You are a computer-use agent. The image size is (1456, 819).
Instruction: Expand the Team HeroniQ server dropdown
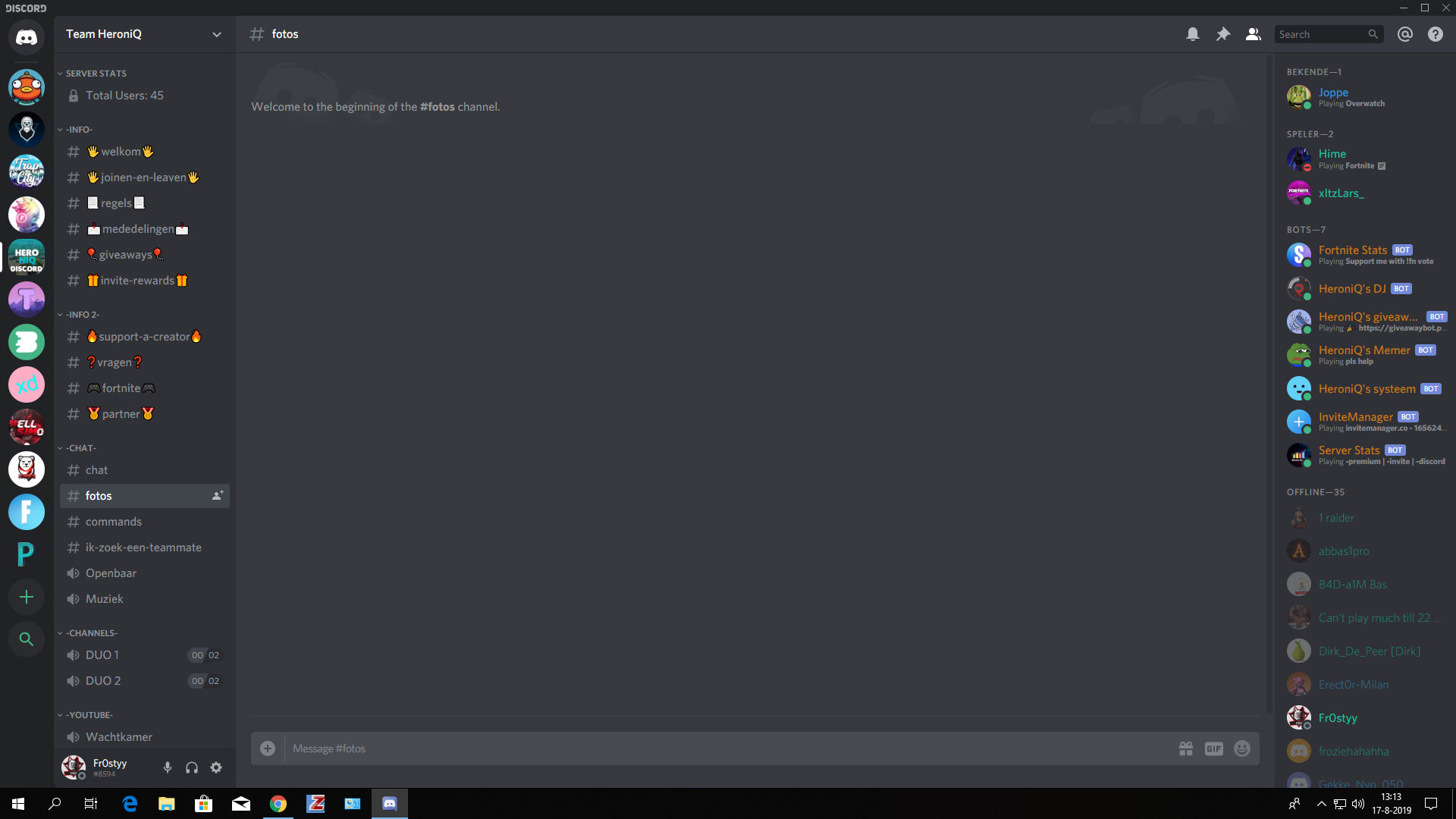point(217,34)
